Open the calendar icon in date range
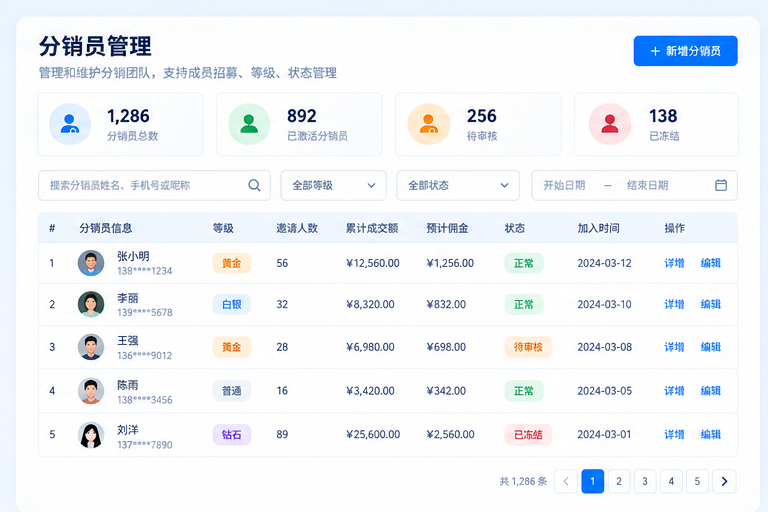 (720, 185)
